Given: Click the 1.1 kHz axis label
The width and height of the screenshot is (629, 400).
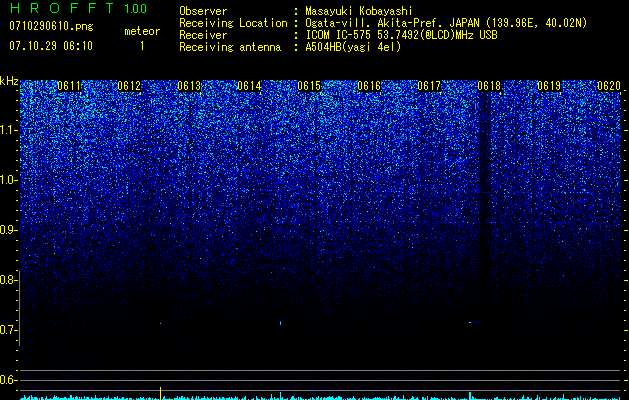Looking at the screenshot, I should (x=7, y=130).
